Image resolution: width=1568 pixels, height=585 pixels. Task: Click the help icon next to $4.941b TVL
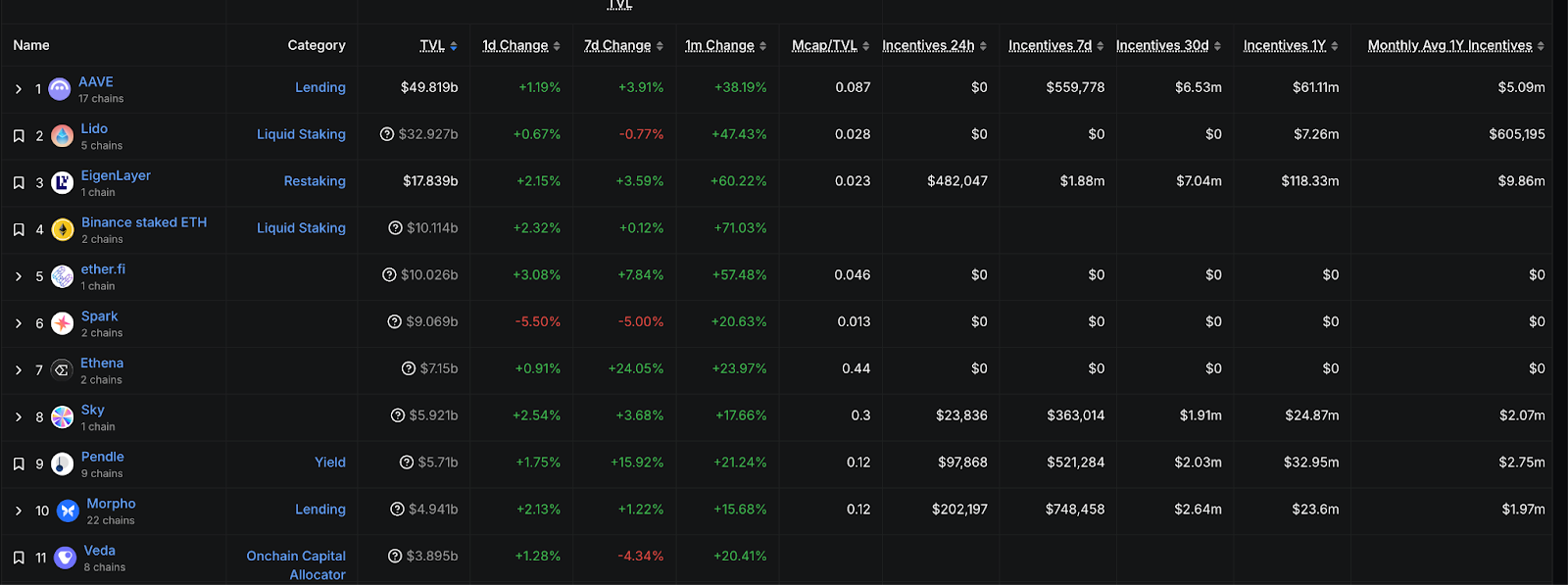(397, 510)
